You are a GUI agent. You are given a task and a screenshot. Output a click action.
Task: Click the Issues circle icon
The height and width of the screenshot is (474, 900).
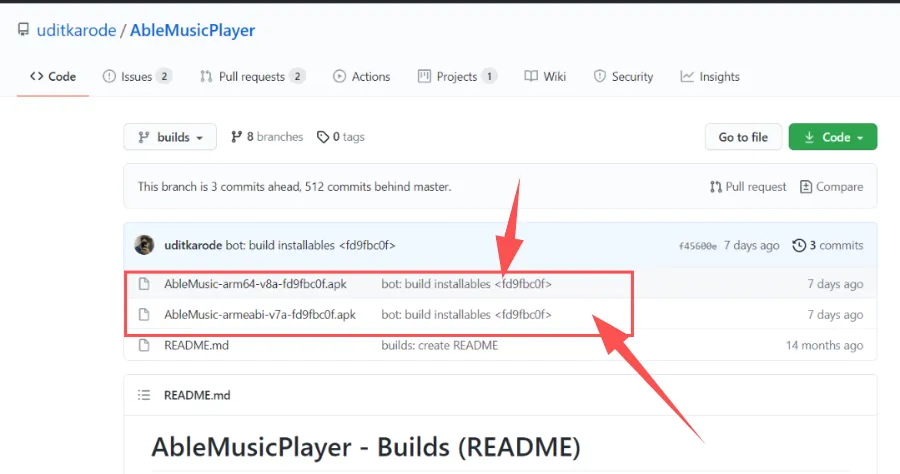tap(109, 76)
